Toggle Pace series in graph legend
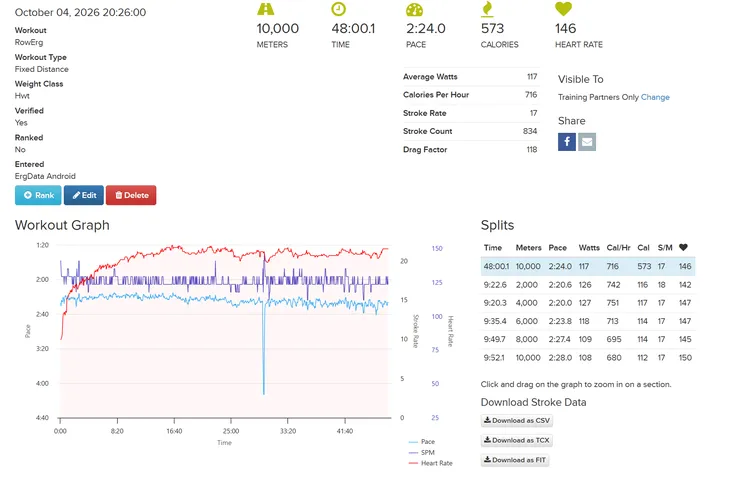The image size is (740, 477). (422, 442)
